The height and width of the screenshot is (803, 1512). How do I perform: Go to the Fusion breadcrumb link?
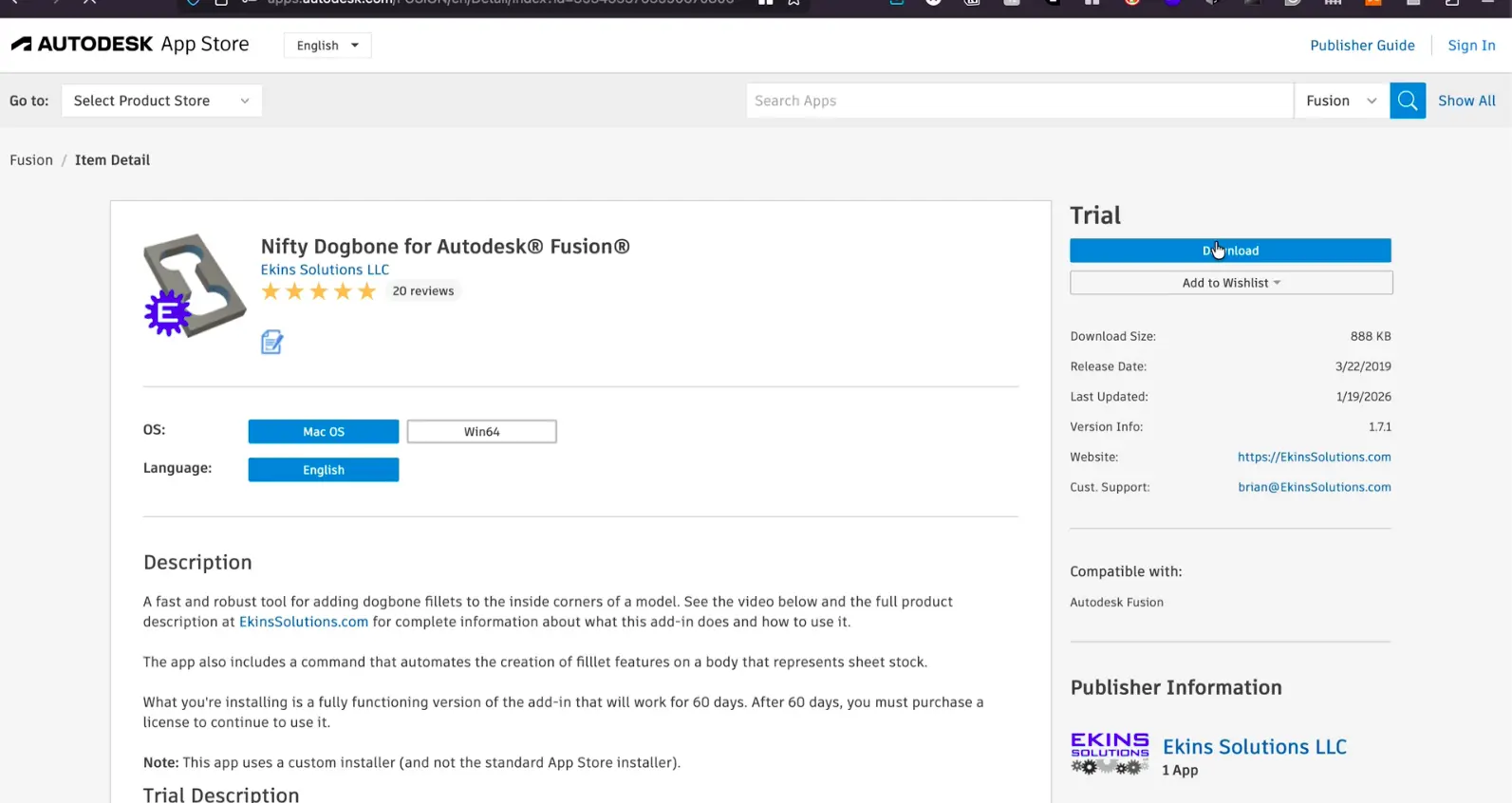click(x=31, y=160)
